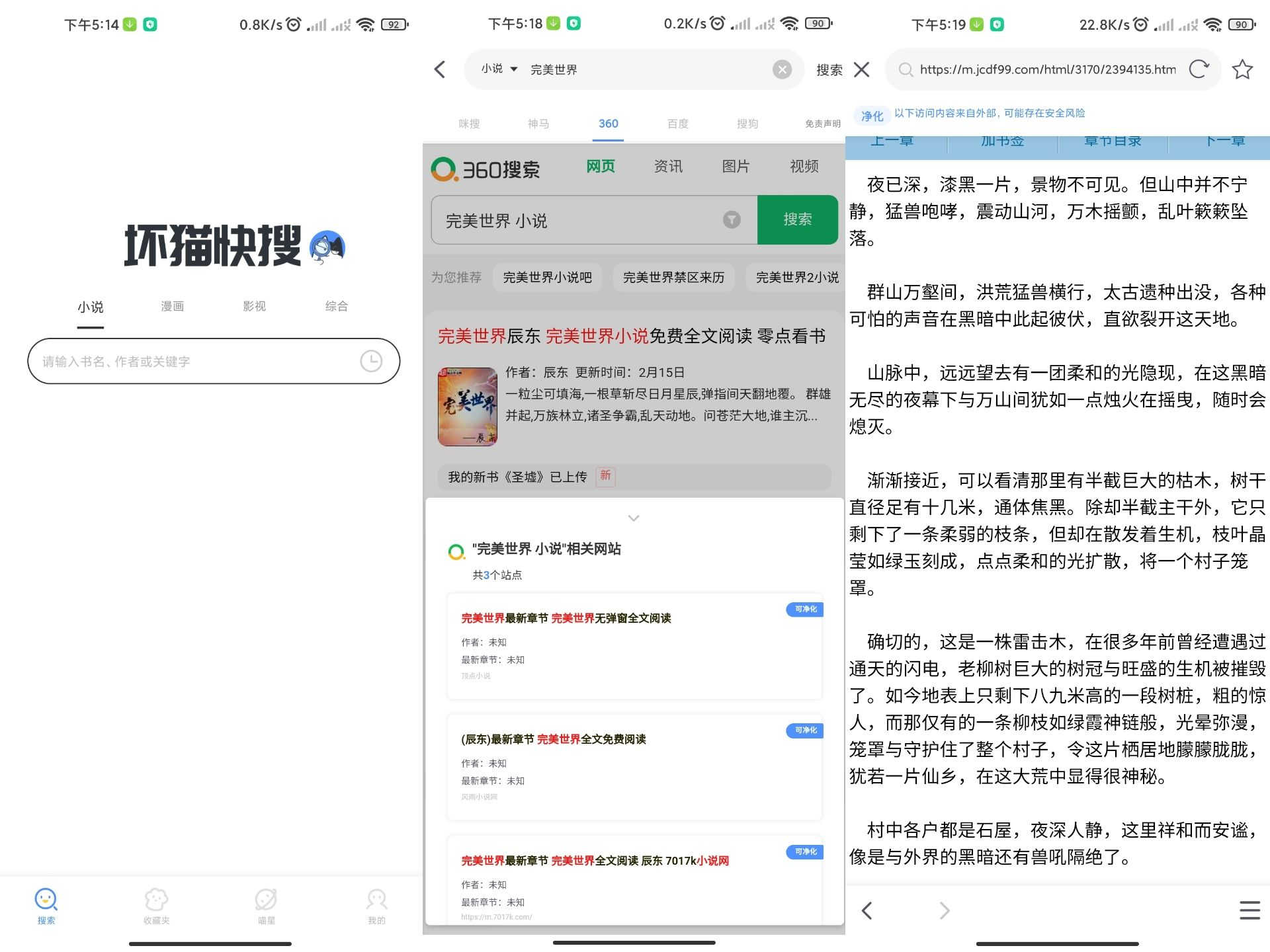Open the 小说 category dropdown
Image resolution: width=1270 pixels, height=952 pixels.
tap(499, 69)
